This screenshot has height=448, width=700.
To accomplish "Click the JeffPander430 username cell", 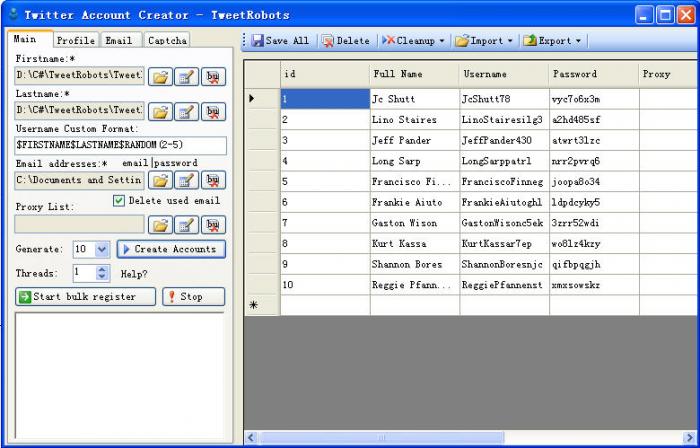I will tap(504, 141).
